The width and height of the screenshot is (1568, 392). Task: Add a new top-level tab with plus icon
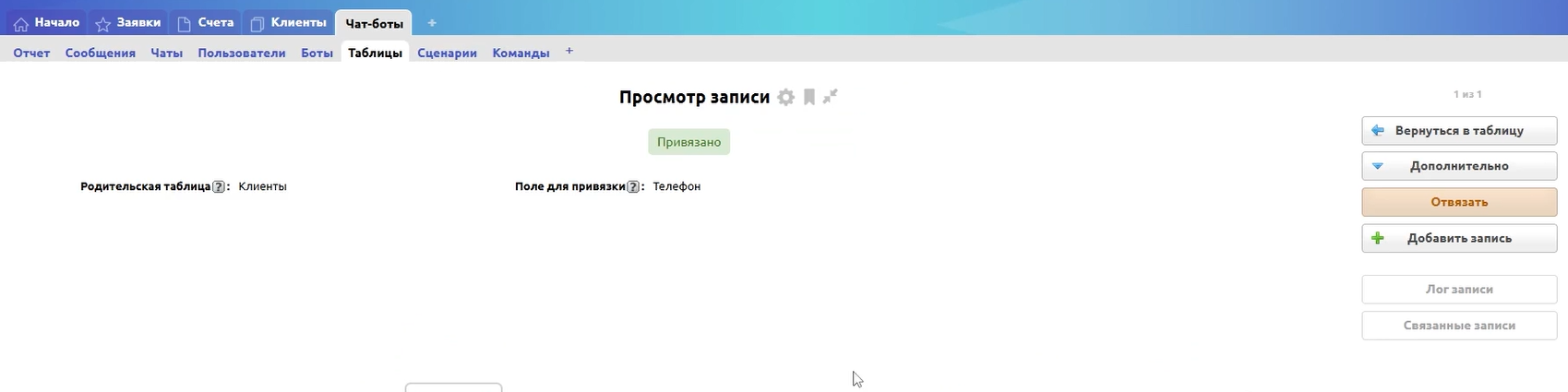tap(432, 23)
